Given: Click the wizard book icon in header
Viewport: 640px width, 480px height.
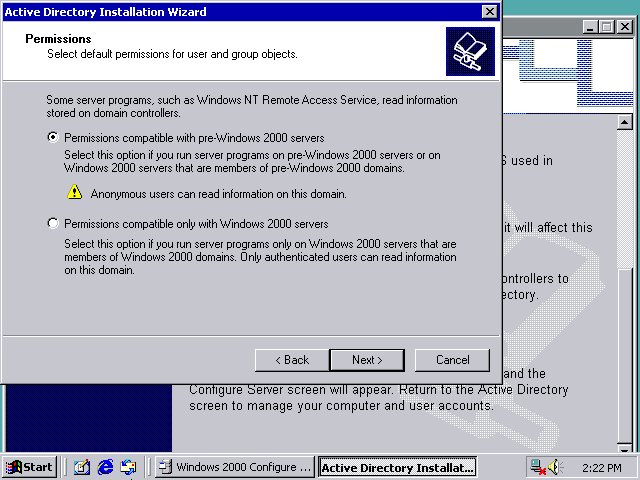Looking at the screenshot, I should point(470,51).
